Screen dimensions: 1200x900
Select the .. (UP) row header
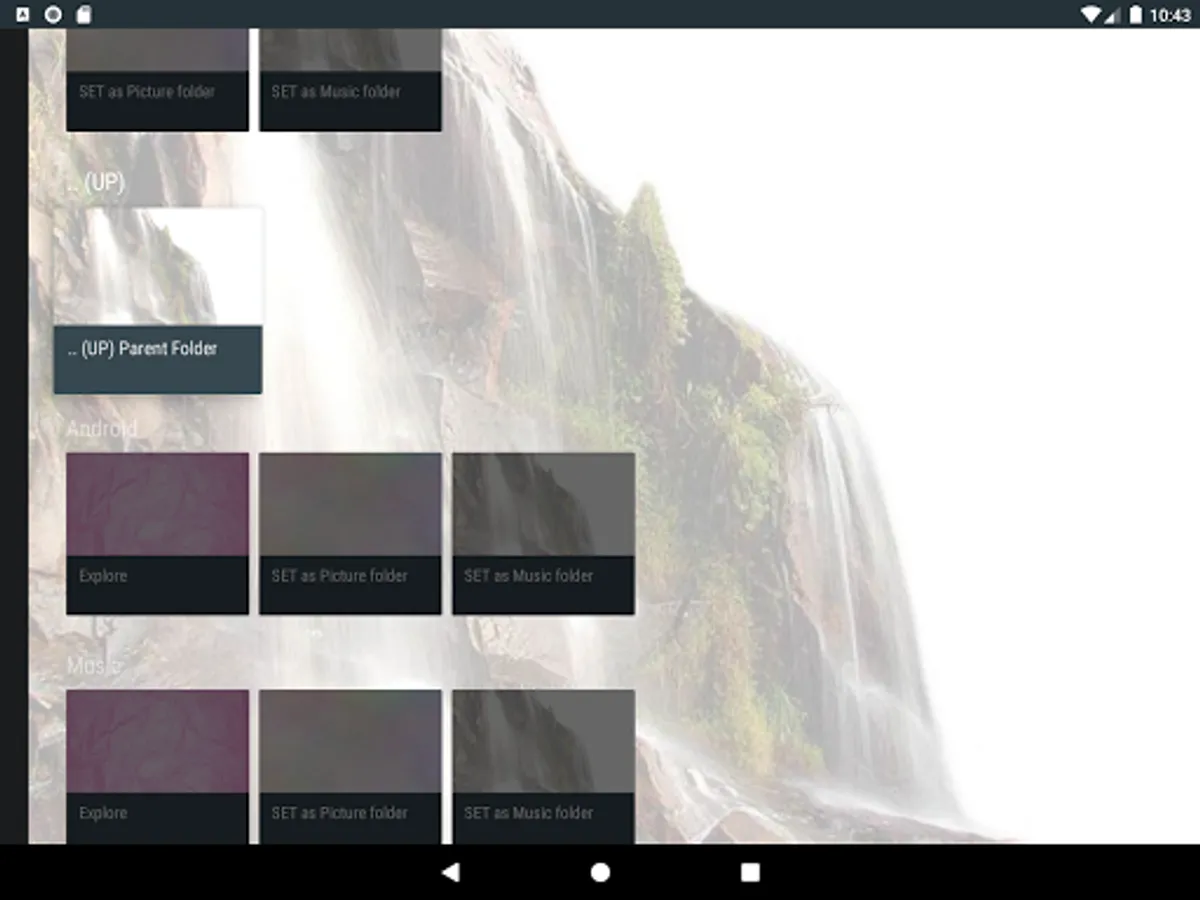[95, 184]
